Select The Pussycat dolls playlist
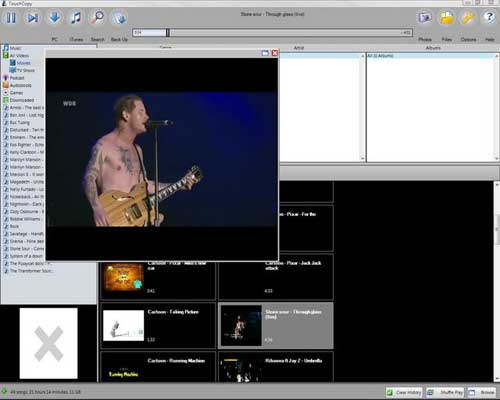This screenshot has width=500, height=400. pos(30,263)
